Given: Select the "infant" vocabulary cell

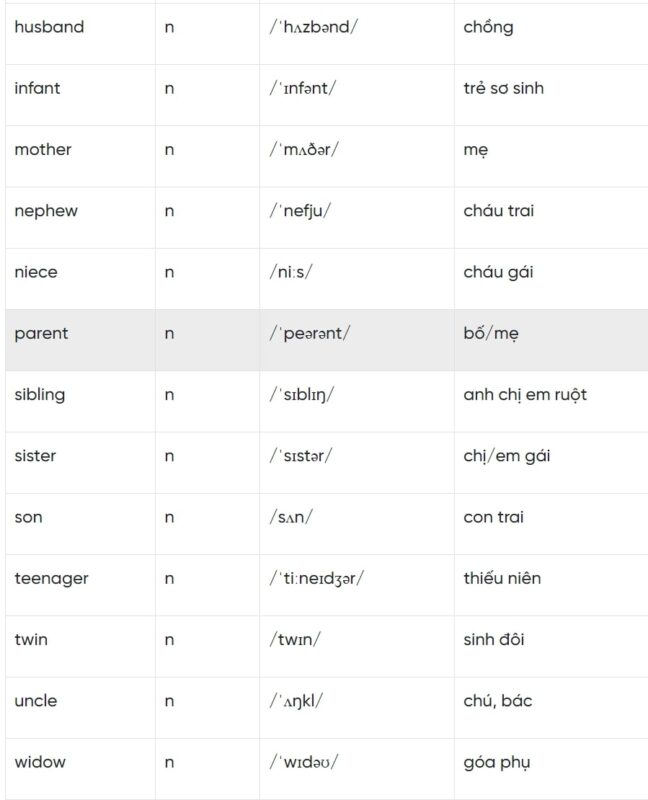Looking at the screenshot, I should click(x=37, y=88).
